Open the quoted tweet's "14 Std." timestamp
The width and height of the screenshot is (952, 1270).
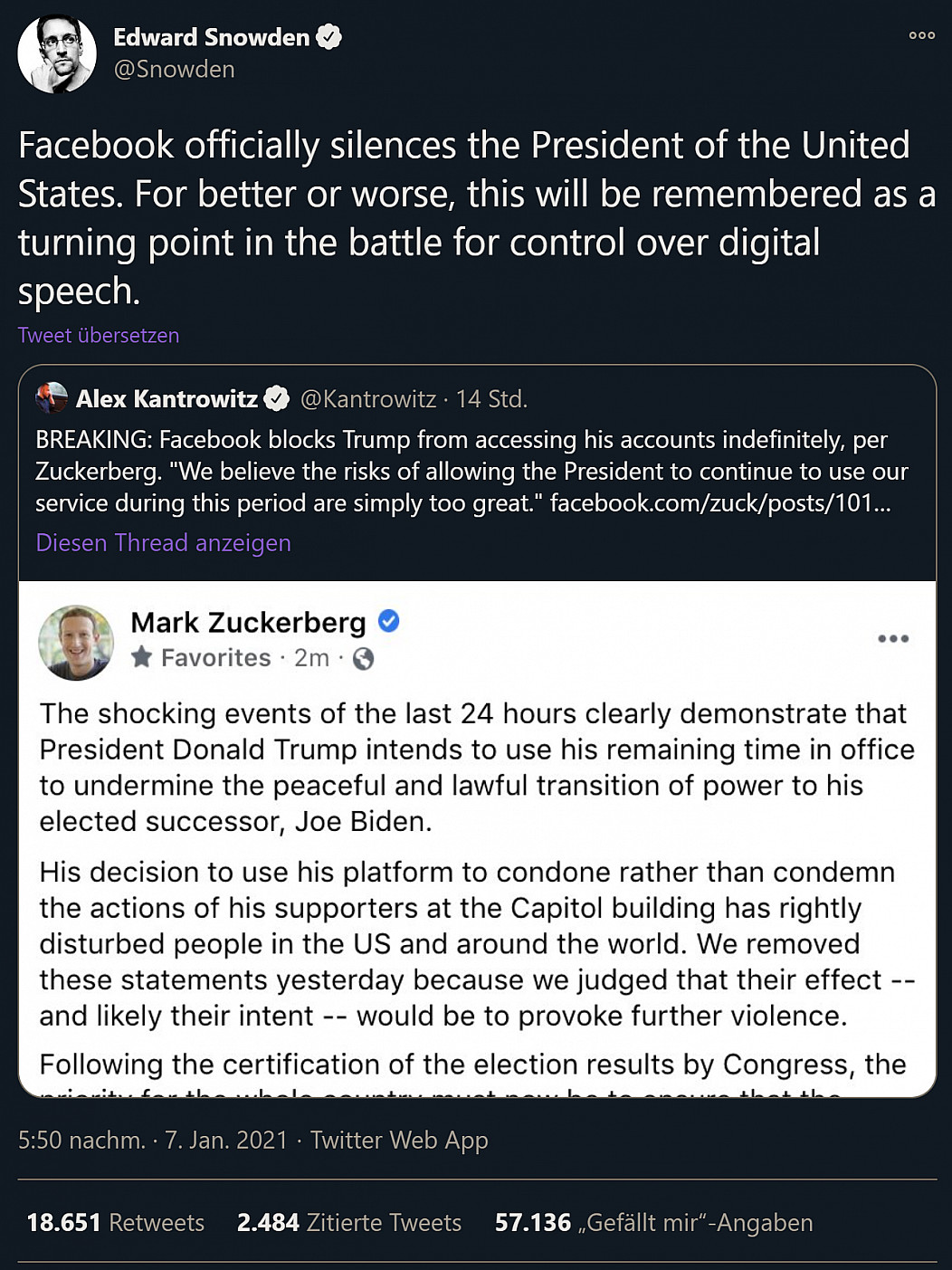491,398
